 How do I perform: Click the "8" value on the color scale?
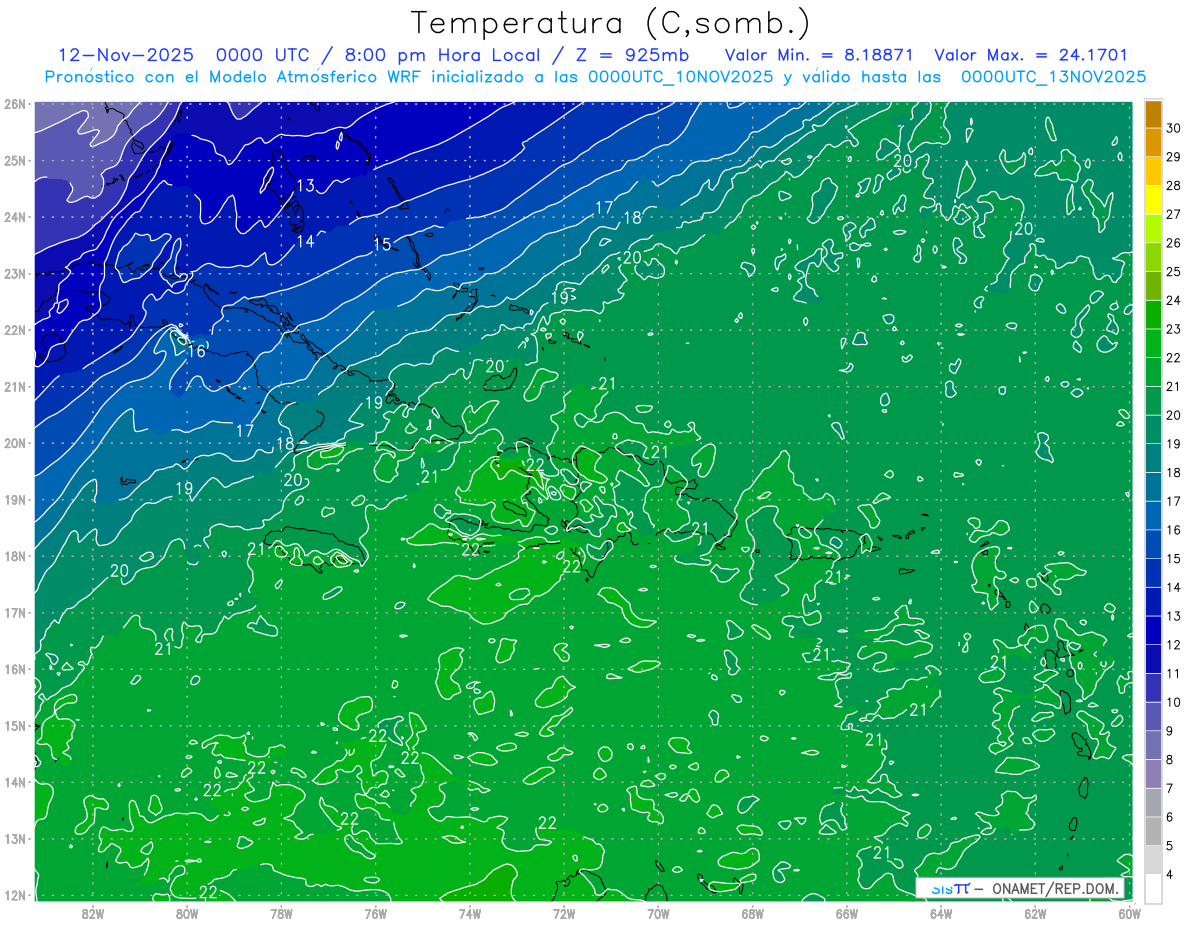[1170, 760]
